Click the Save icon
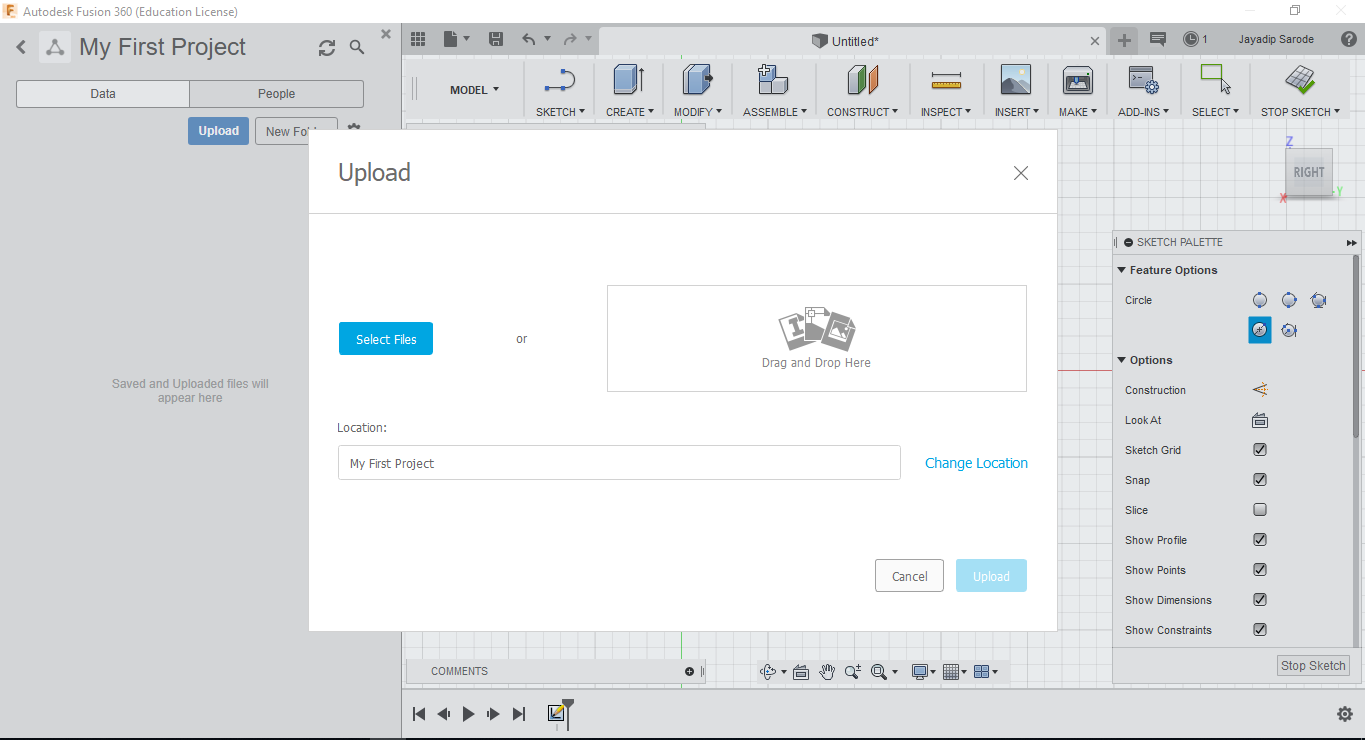This screenshot has height=740, width=1365. coord(496,40)
